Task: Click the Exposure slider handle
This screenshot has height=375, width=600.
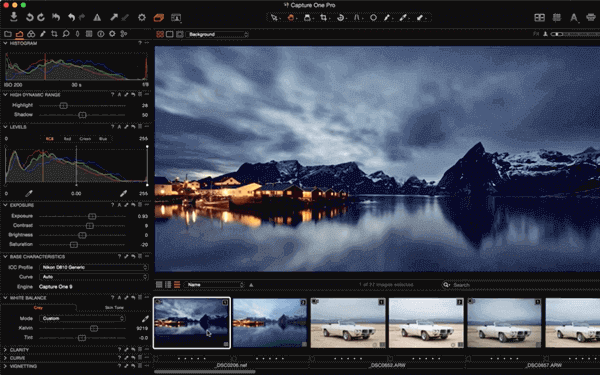Action: coord(92,216)
